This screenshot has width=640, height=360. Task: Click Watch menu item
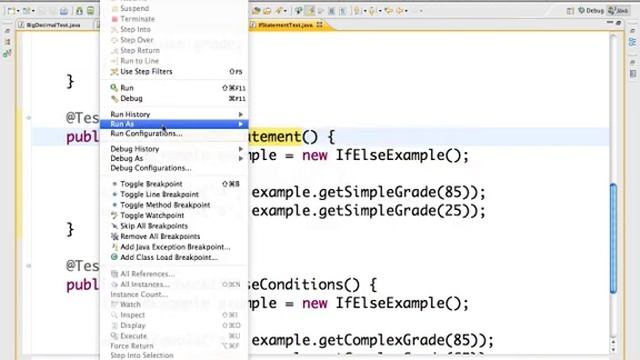(174, 304)
